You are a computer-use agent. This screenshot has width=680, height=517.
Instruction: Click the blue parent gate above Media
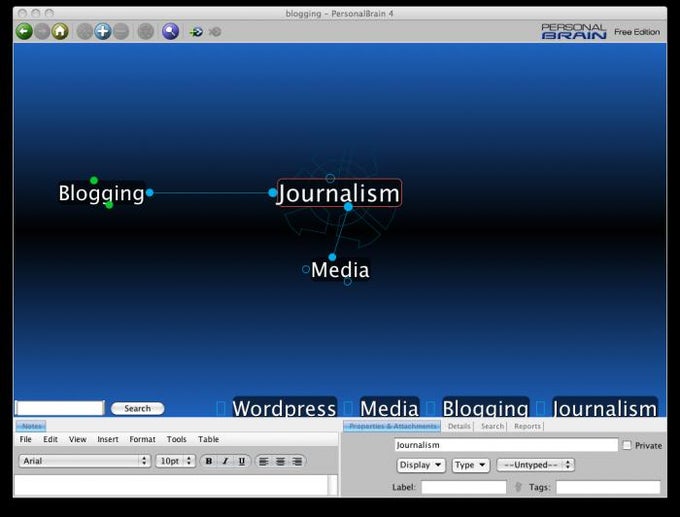tap(332, 257)
